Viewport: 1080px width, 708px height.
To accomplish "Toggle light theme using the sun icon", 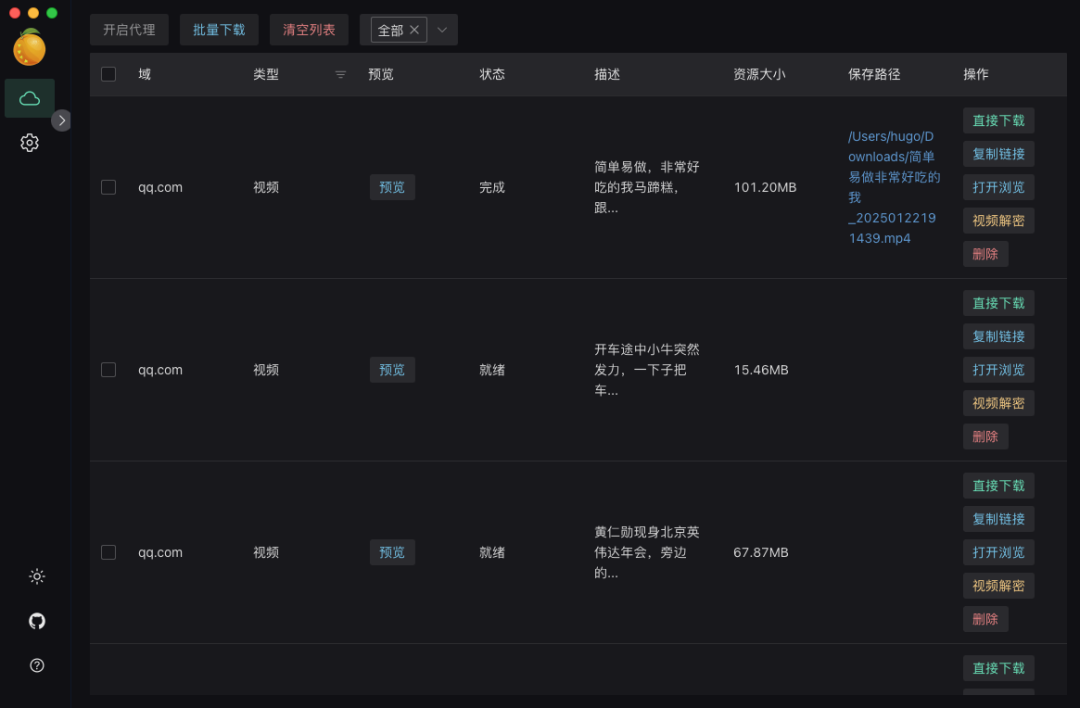I will click(37, 576).
